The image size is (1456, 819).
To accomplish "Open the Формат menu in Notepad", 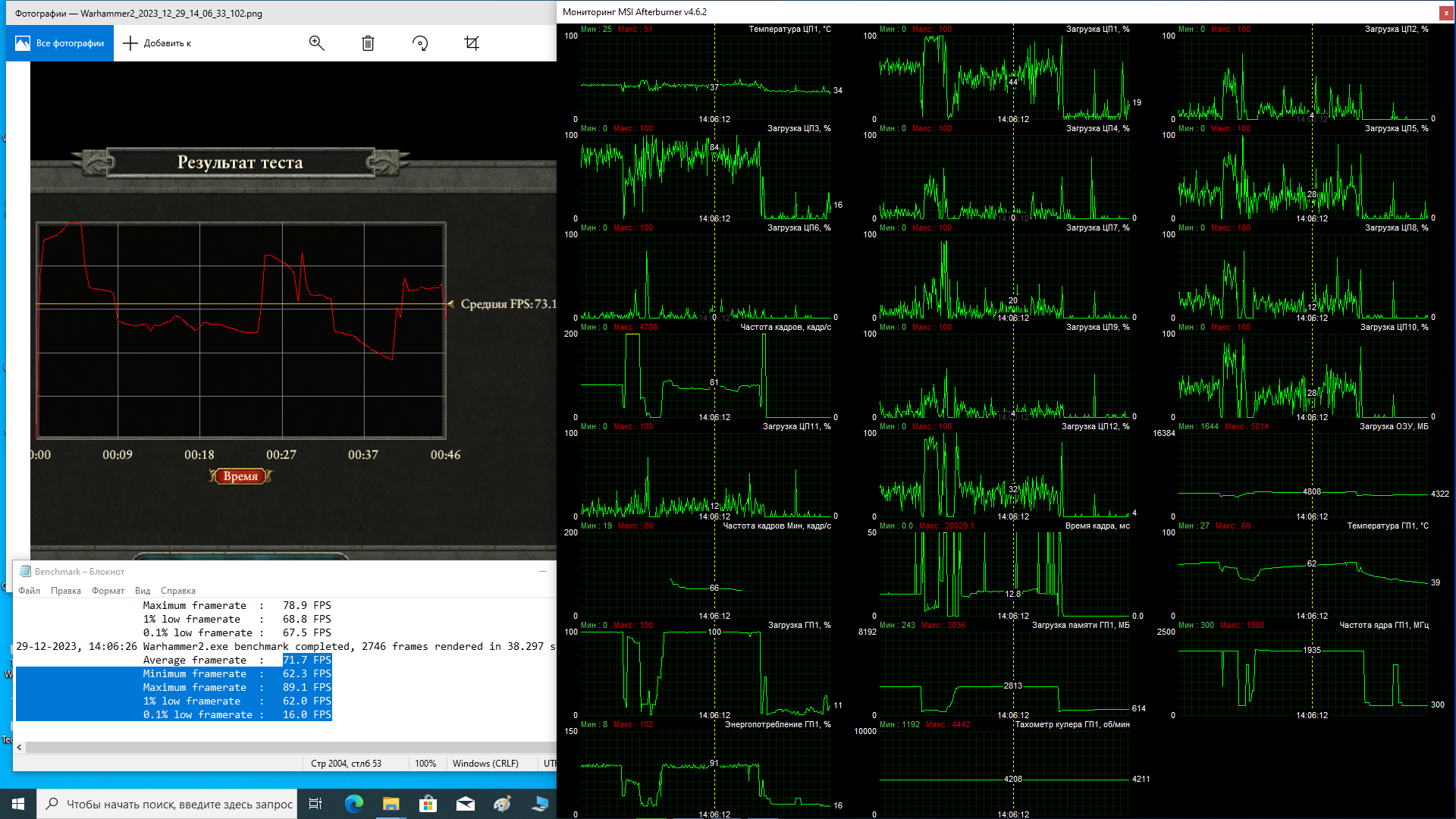I will coord(108,591).
